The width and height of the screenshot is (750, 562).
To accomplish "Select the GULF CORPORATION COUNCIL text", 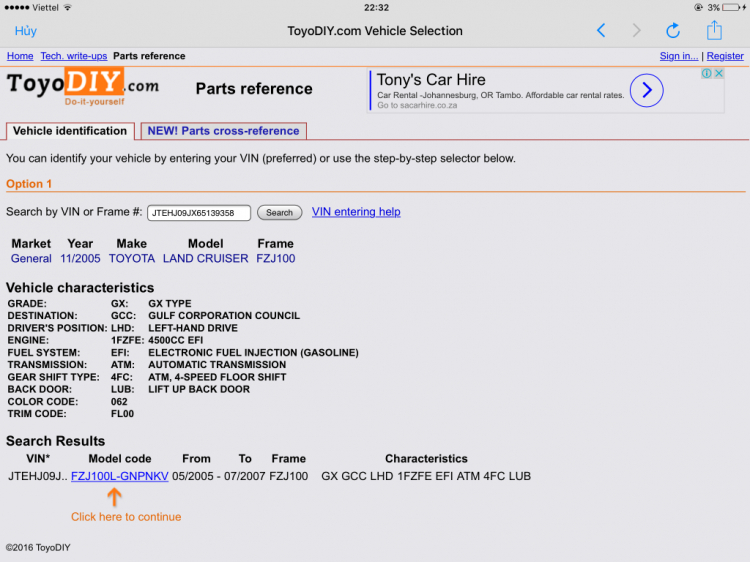I will pos(224,316).
